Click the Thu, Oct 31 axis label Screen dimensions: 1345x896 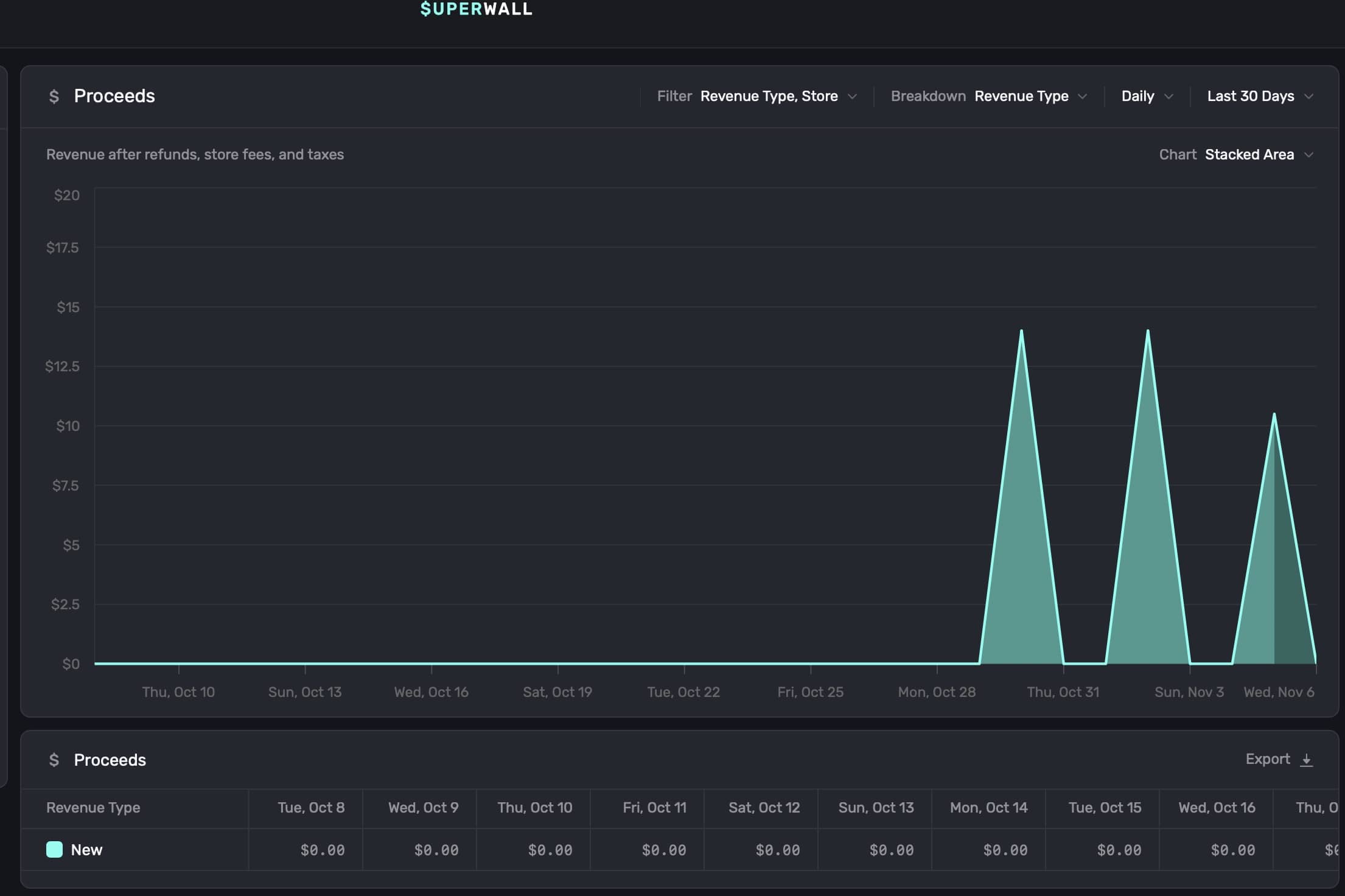click(1063, 692)
